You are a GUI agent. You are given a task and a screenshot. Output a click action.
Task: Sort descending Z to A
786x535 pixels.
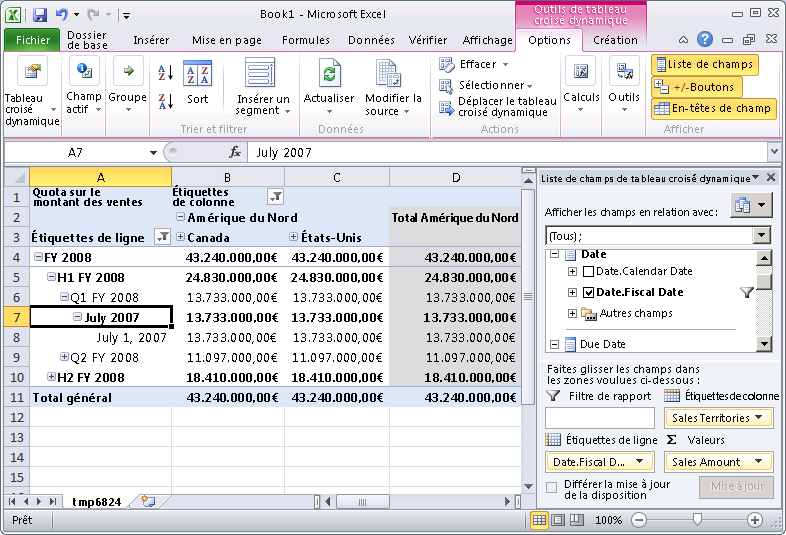[165, 101]
